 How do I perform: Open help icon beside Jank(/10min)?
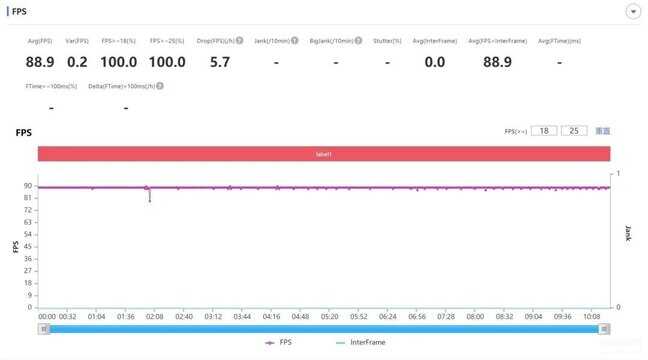pos(294,40)
